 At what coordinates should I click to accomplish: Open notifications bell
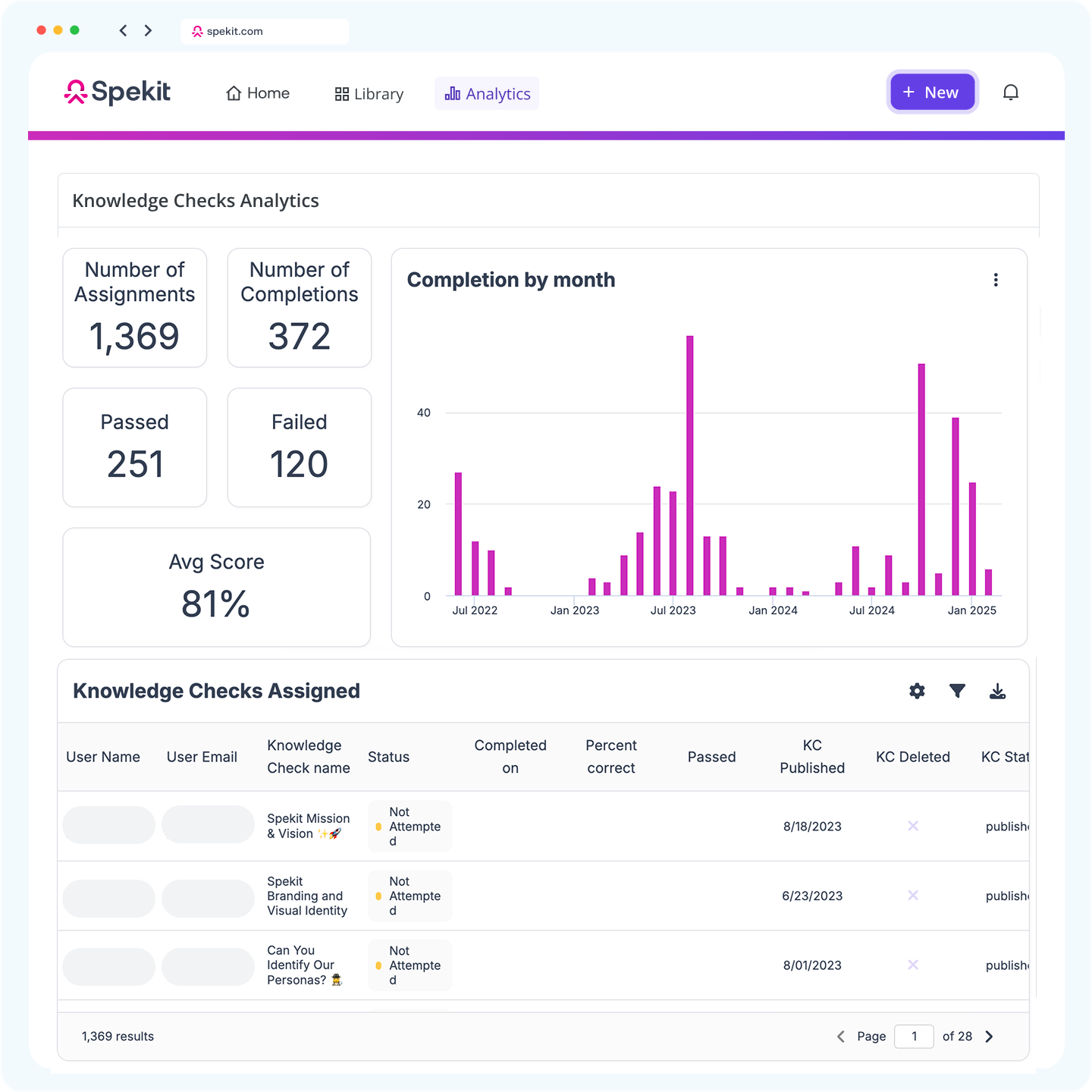pos(1011,93)
